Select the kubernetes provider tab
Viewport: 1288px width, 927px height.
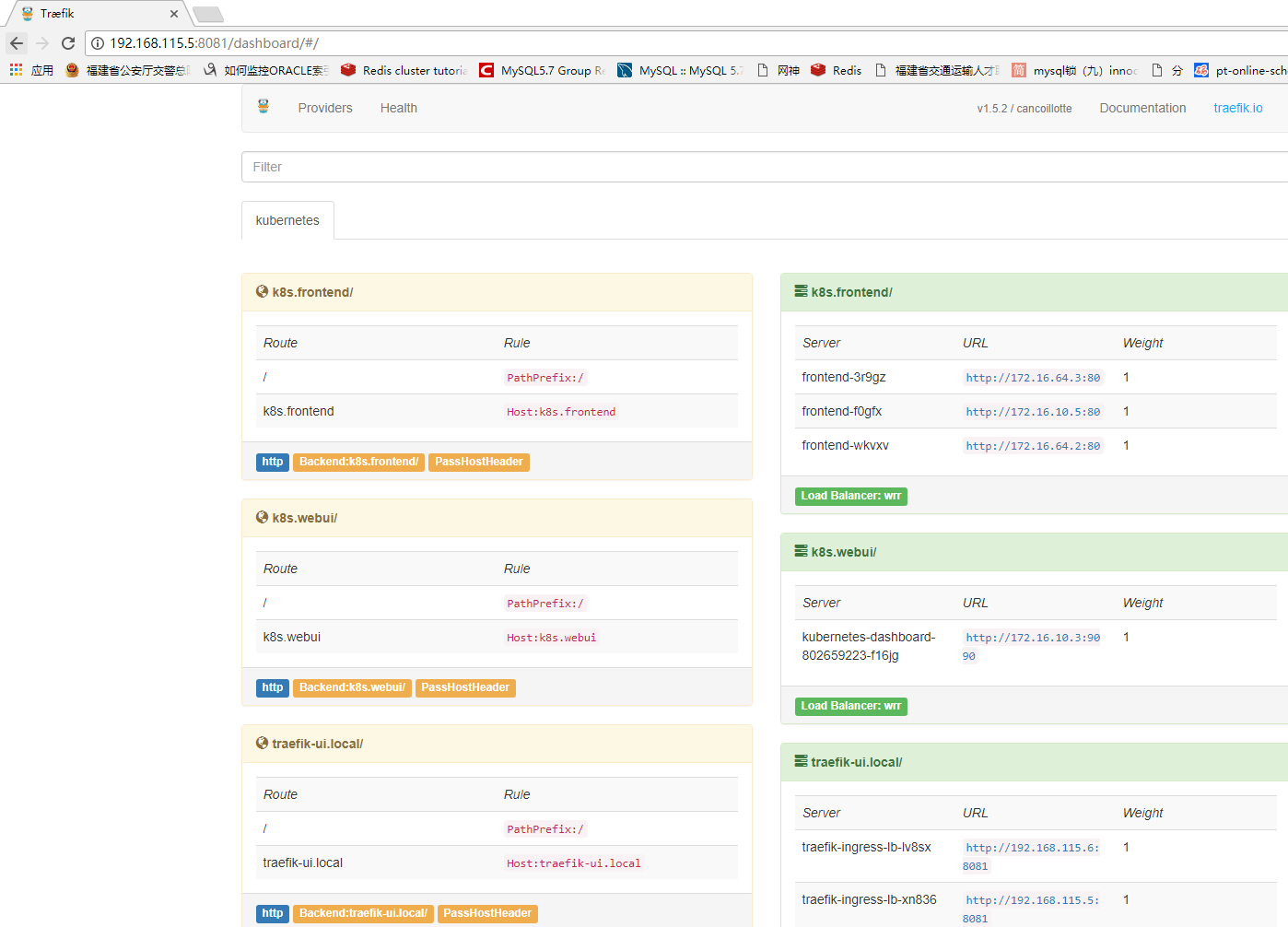(x=287, y=220)
